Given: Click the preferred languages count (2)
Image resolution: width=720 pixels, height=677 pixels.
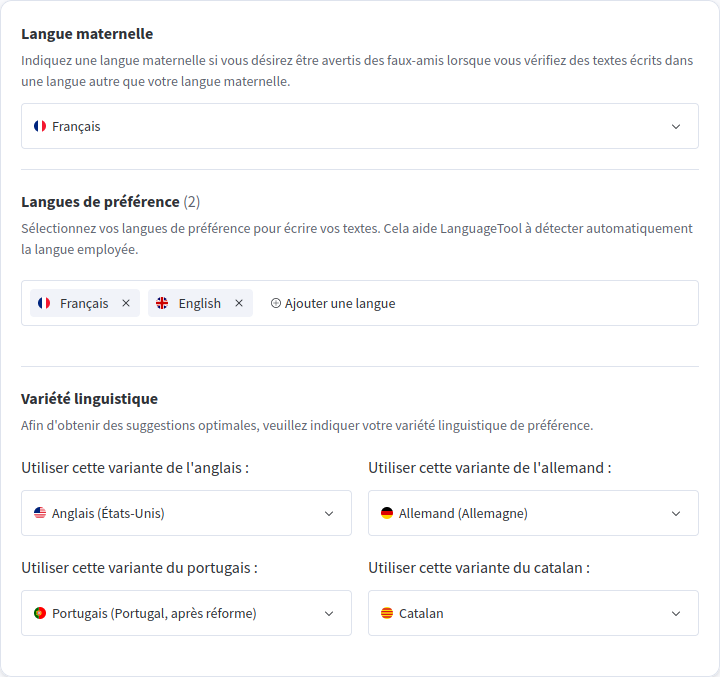Looking at the screenshot, I should click(192, 202).
